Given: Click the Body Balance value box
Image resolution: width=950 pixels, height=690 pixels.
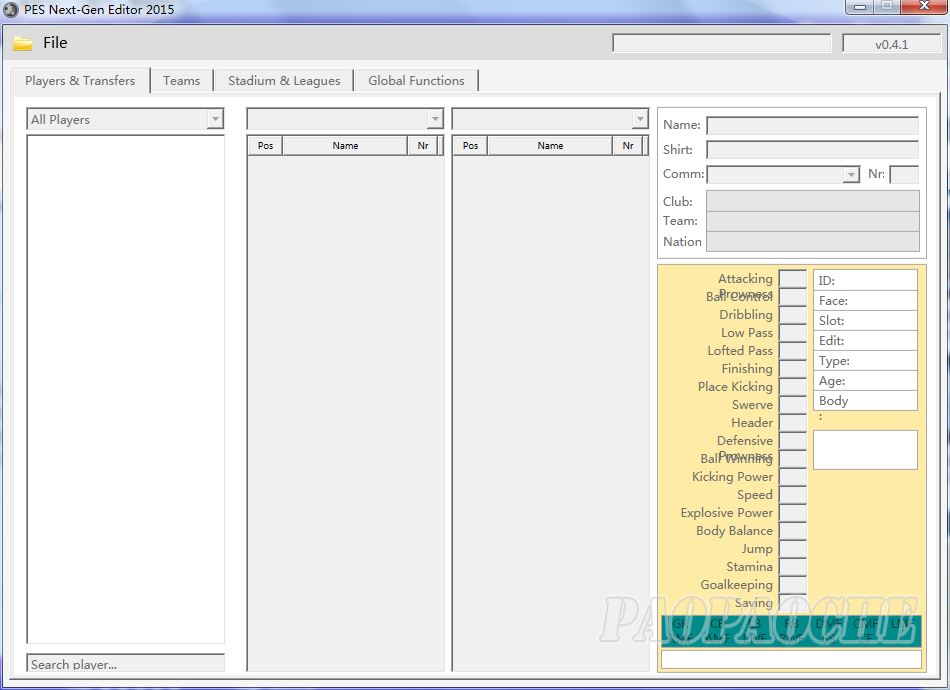Looking at the screenshot, I should point(792,531).
